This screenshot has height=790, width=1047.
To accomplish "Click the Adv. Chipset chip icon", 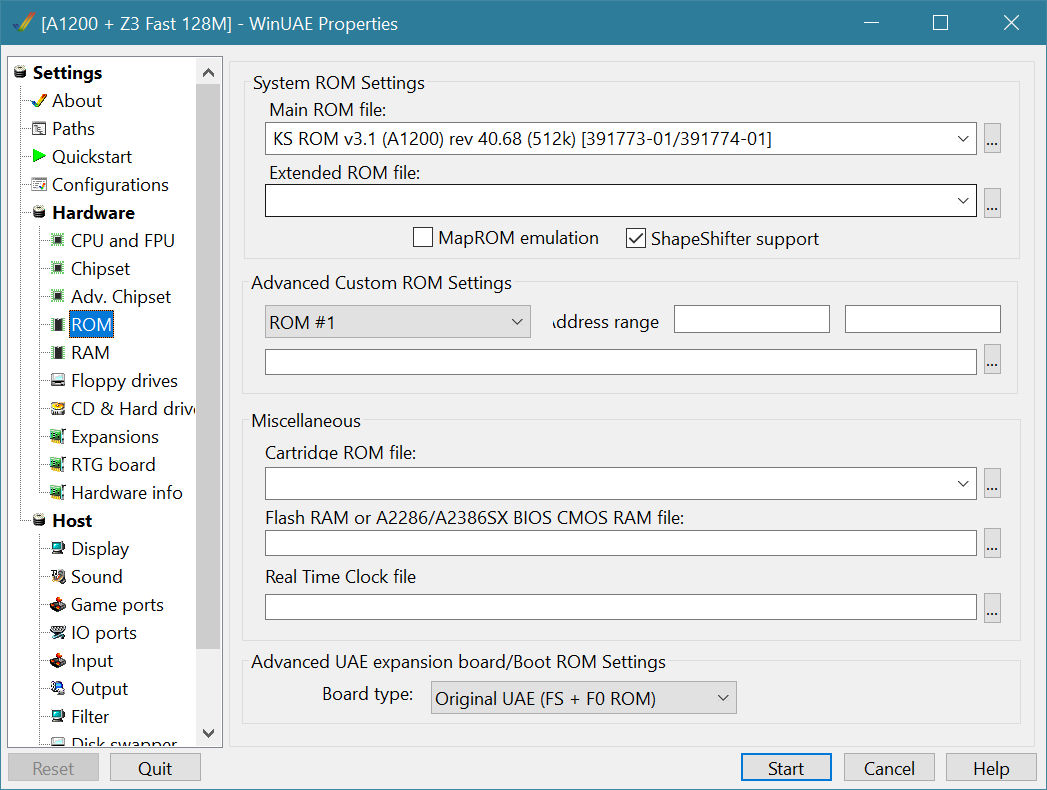I will click(x=58, y=297).
